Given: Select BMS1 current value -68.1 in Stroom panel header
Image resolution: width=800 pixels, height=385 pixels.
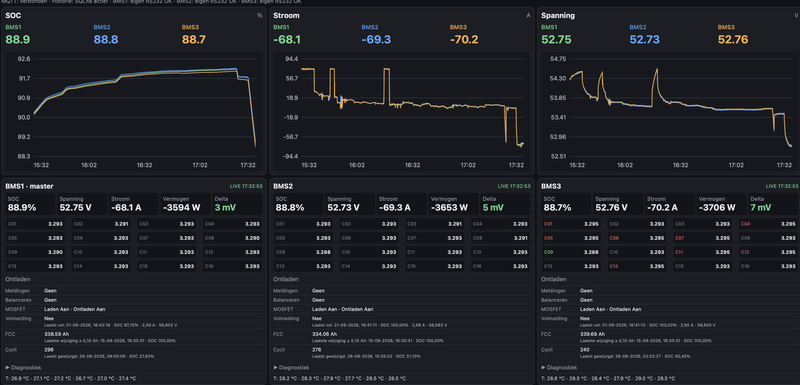Looking at the screenshot, I should click(x=287, y=39).
